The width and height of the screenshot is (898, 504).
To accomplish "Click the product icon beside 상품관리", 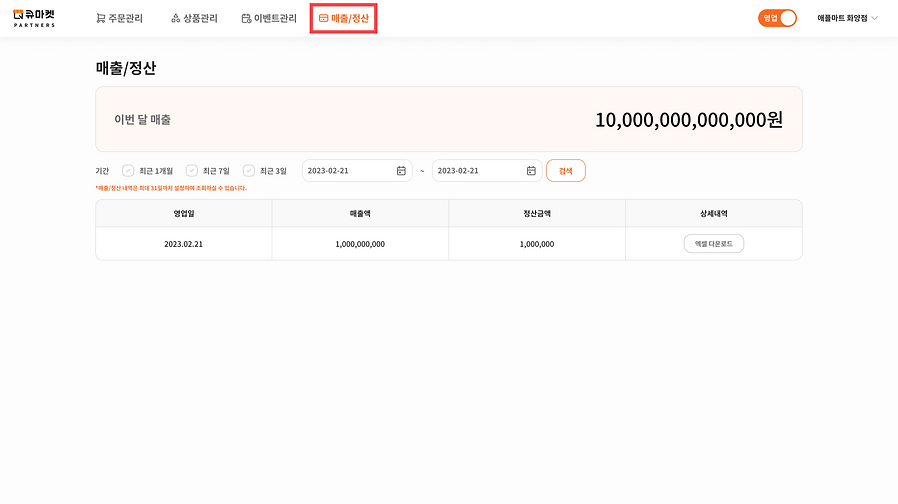I will point(175,18).
